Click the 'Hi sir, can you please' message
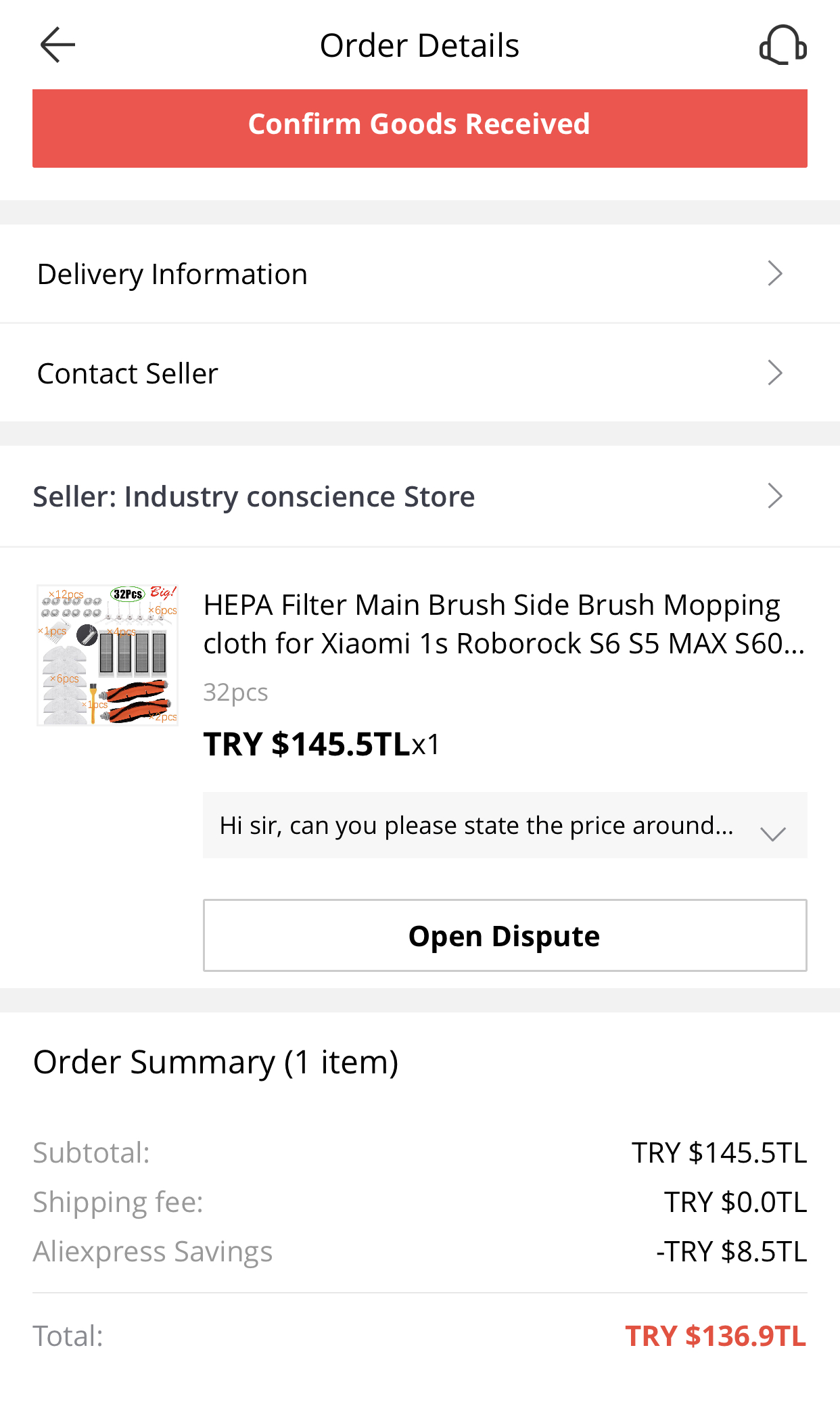840x1421 pixels. [x=477, y=826]
